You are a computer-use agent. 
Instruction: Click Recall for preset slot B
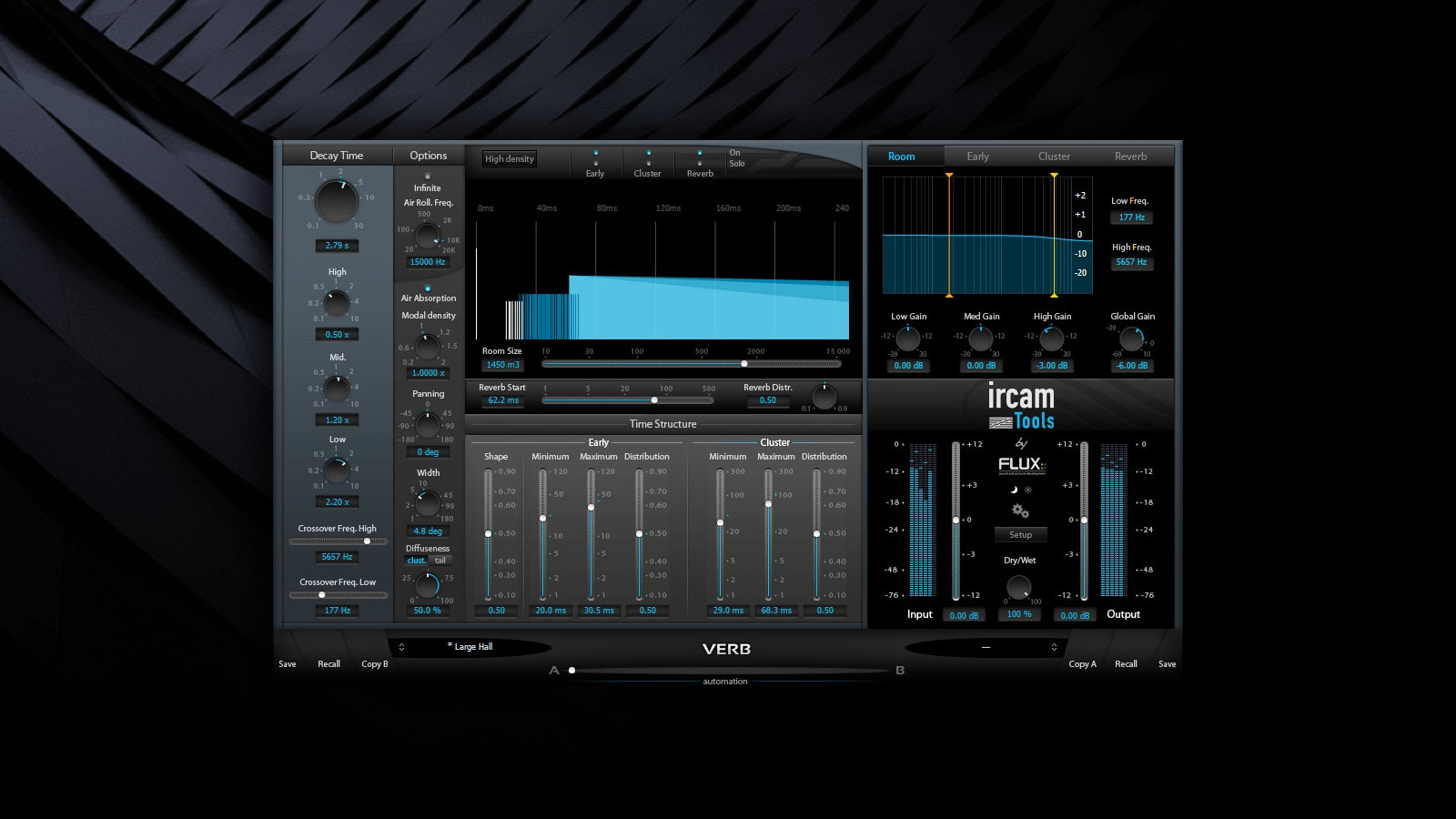click(1126, 664)
